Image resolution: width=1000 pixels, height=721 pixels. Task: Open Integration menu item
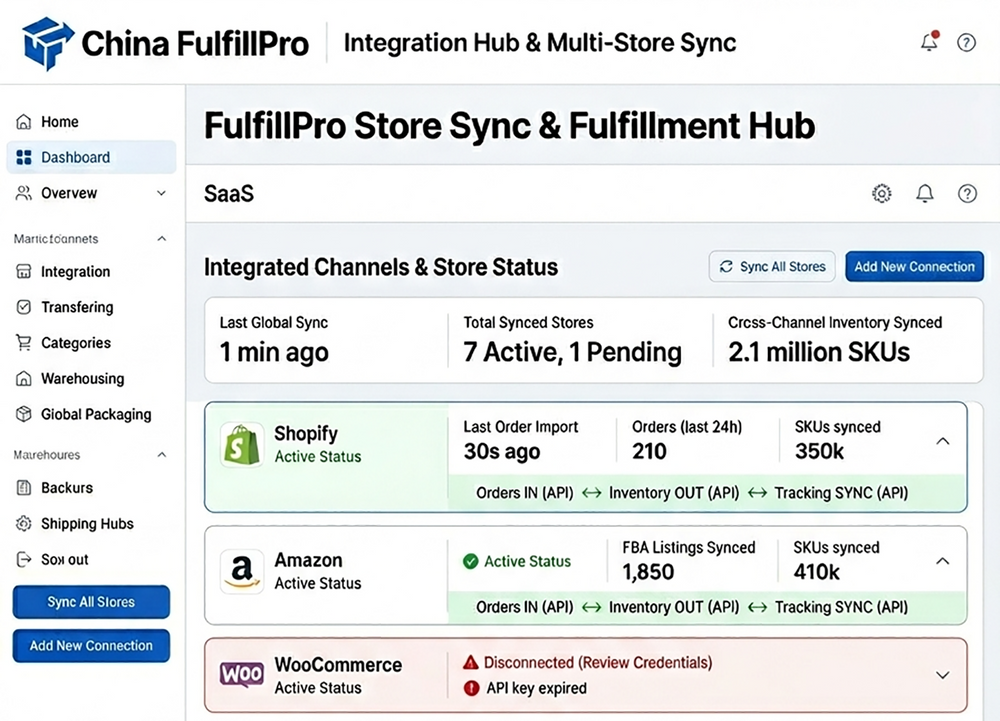point(91,272)
